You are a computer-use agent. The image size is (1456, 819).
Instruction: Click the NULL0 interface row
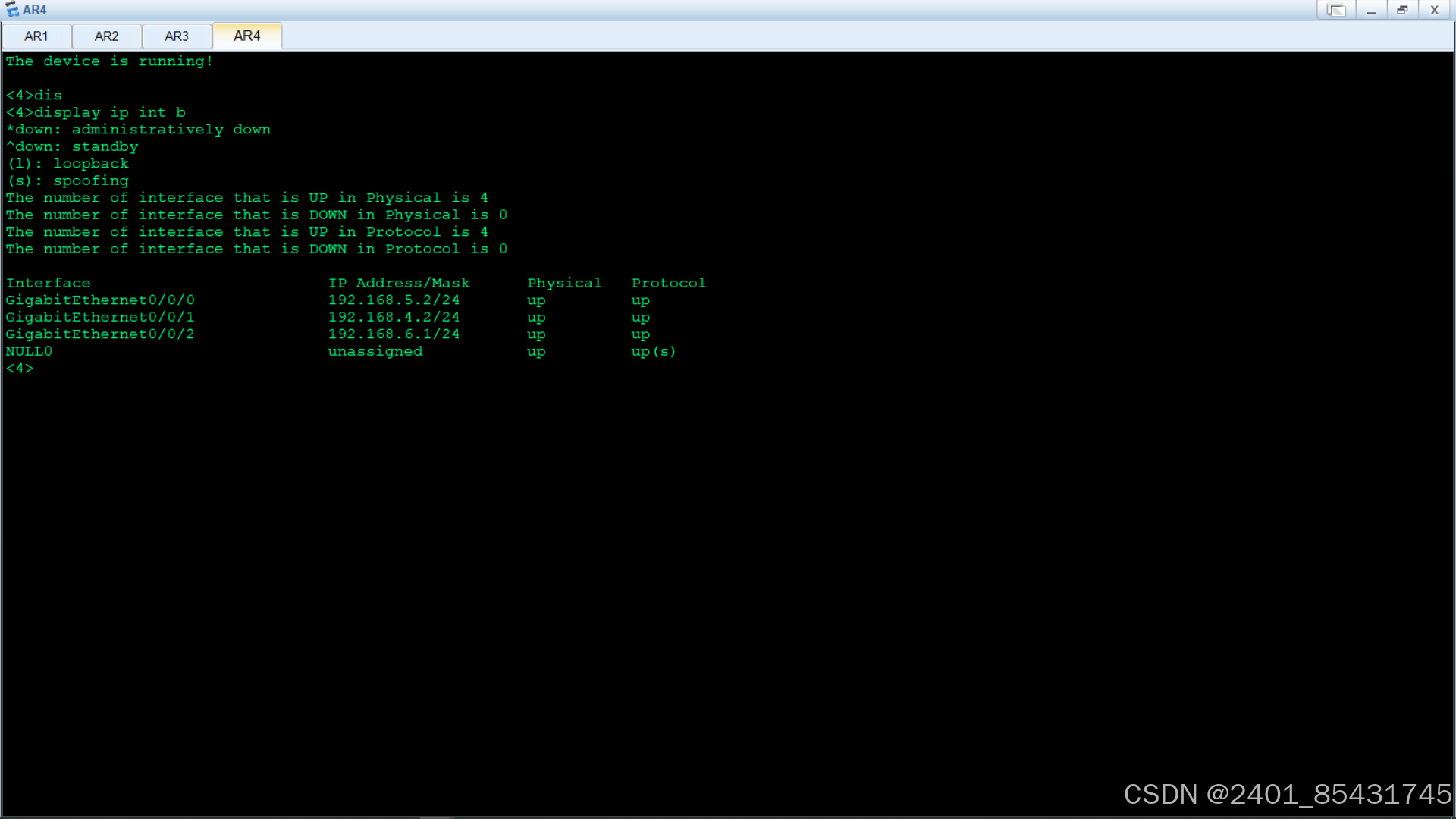tap(29, 351)
